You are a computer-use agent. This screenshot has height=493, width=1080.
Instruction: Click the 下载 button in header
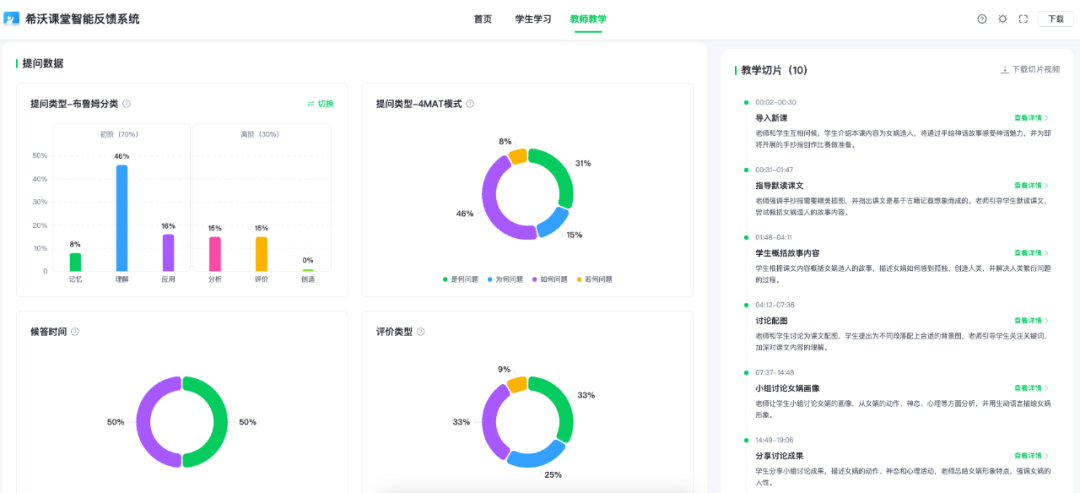point(1055,19)
